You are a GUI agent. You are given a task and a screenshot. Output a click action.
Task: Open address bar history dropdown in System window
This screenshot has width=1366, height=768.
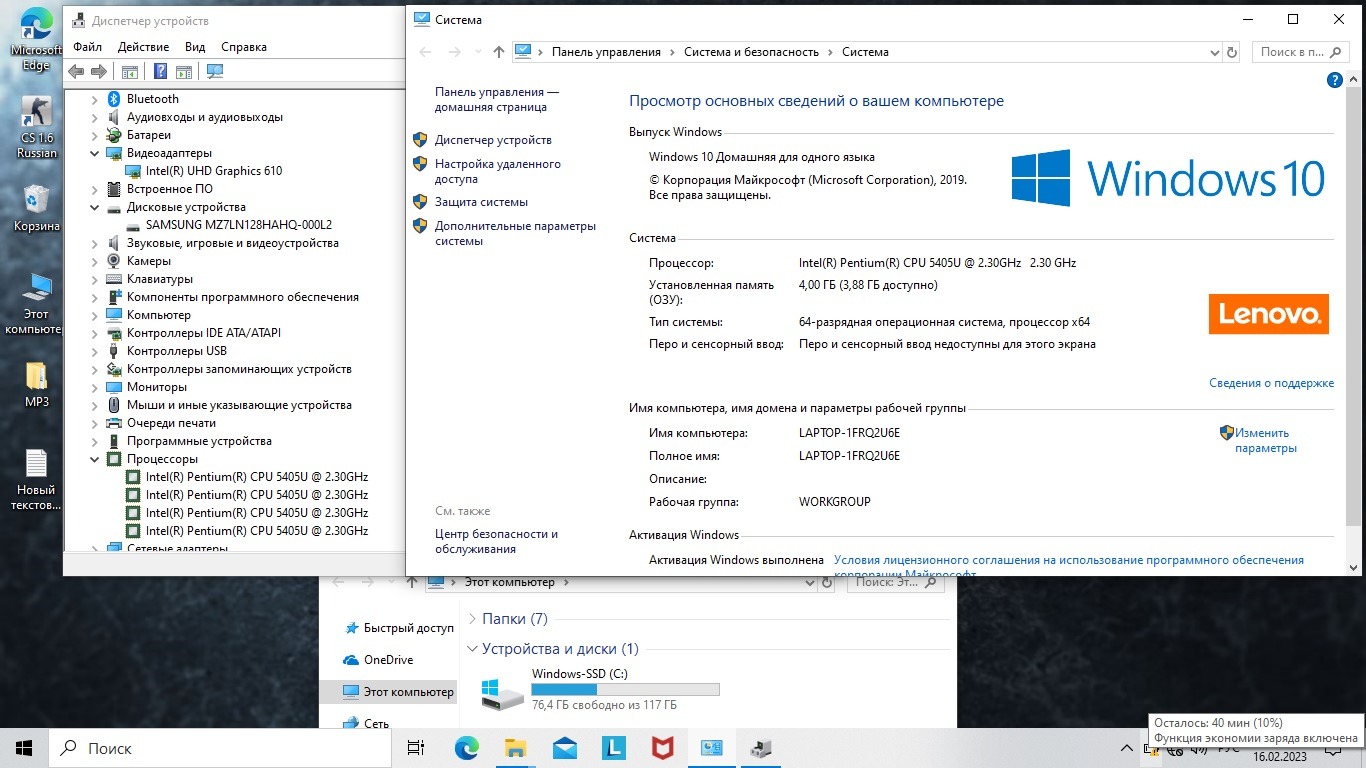coord(1215,52)
